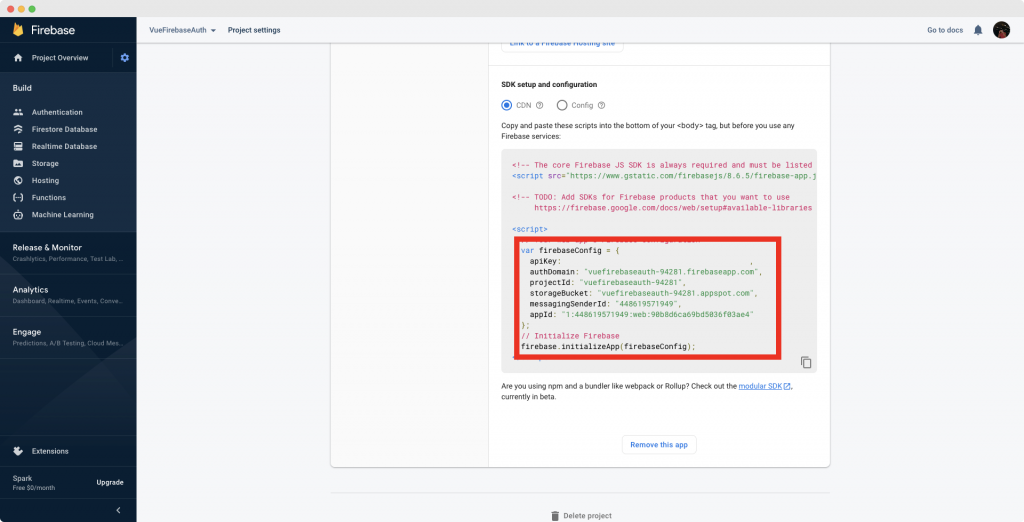Open notifications bell icon
The image size is (1024, 522).
coord(978,30)
